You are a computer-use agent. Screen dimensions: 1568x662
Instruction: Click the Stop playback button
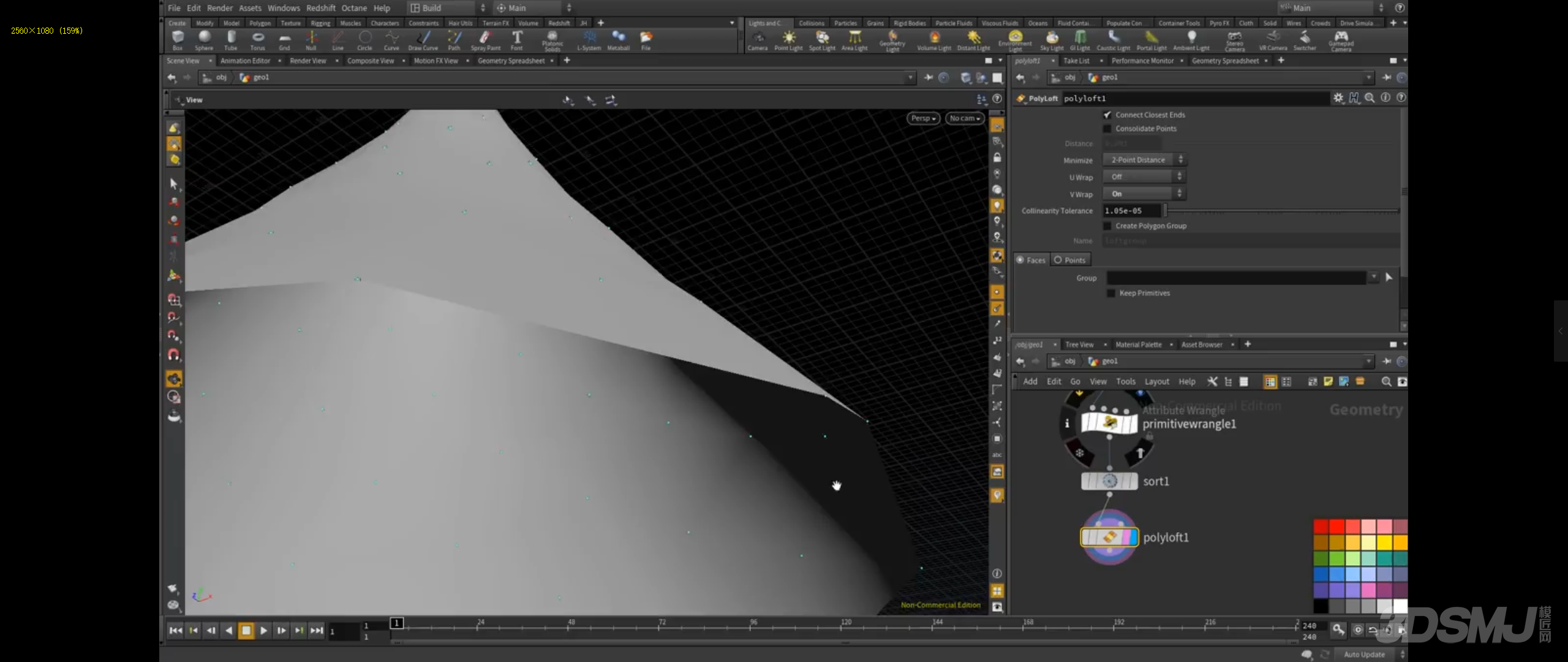tap(246, 630)
